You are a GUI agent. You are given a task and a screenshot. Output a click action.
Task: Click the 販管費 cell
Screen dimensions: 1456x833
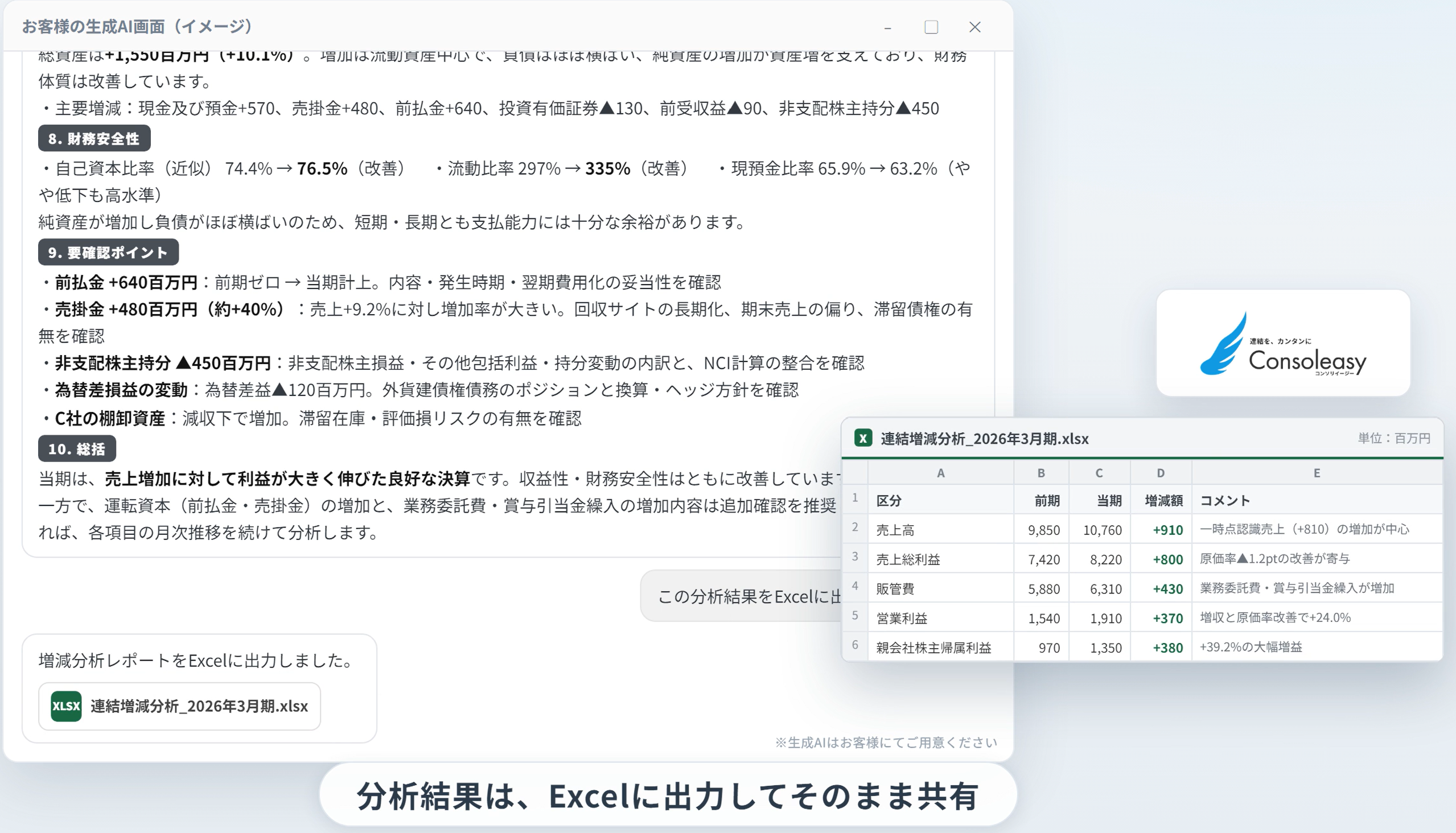pyautogui.click(x=941, y=588)
